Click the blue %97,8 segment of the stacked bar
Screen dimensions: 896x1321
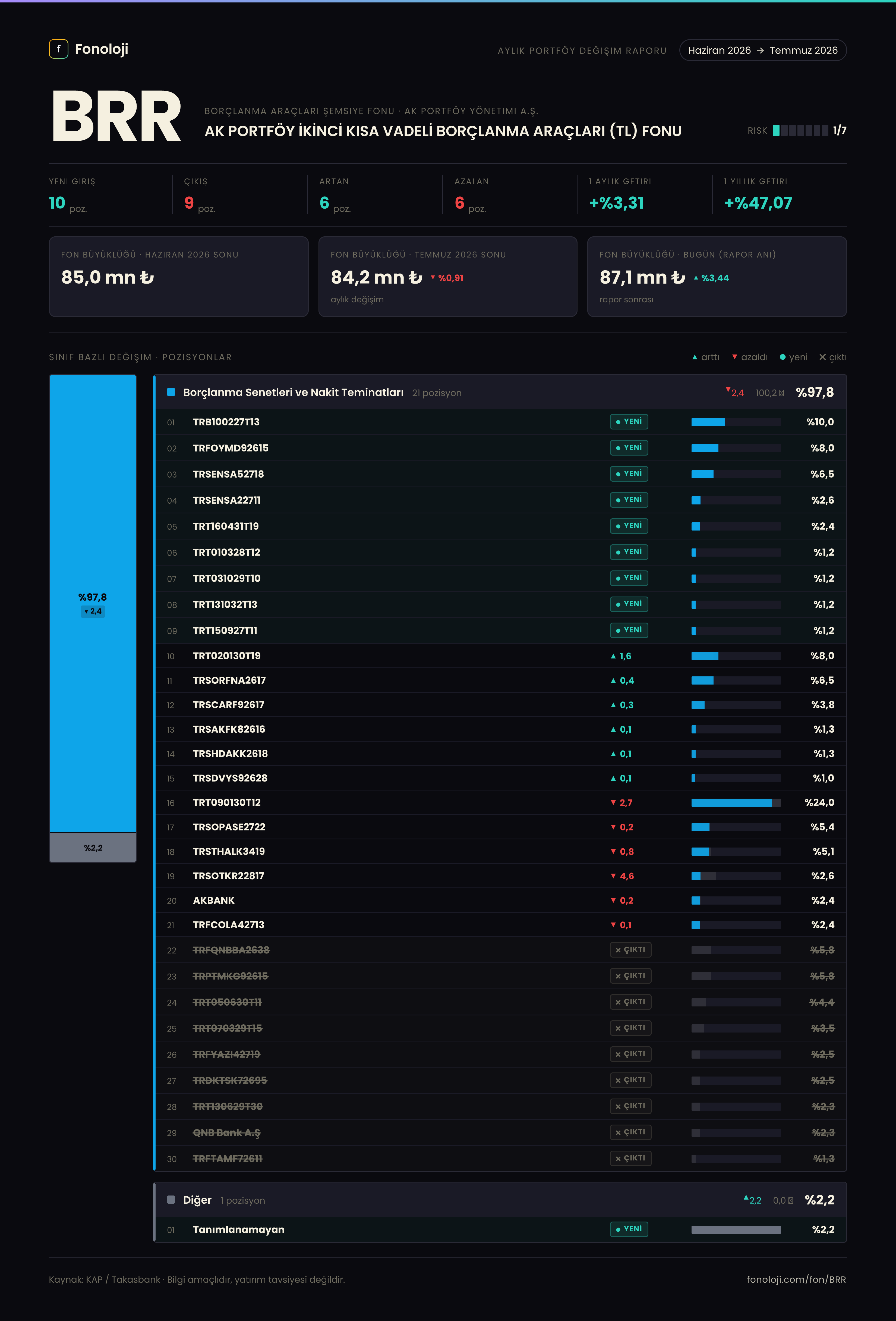pos(93,603)
